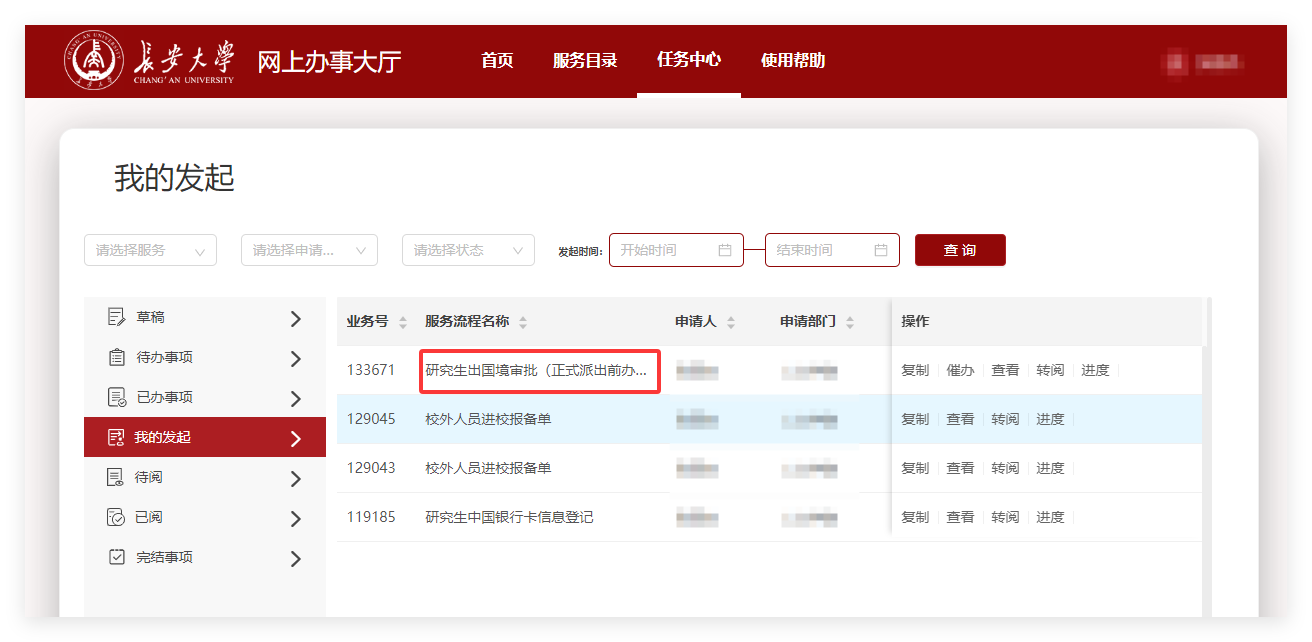Open 研究生出国境审批 process name link
This screenshot has height=642, width=1312.
538,370
